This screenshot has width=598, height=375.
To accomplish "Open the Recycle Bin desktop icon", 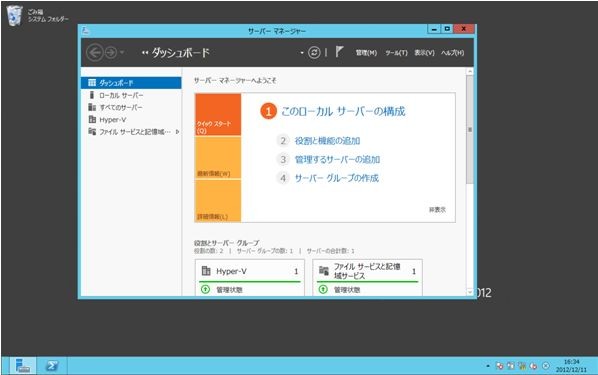I will [x=14, y=16].
